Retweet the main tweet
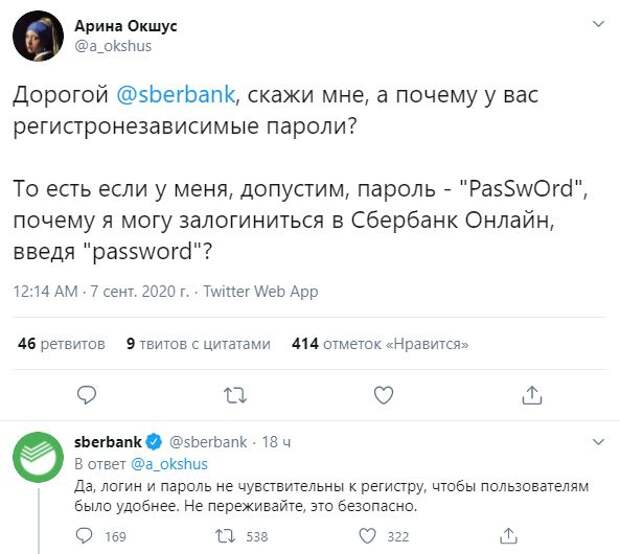This screenshot has width=620, height=554. pos(236,396)
